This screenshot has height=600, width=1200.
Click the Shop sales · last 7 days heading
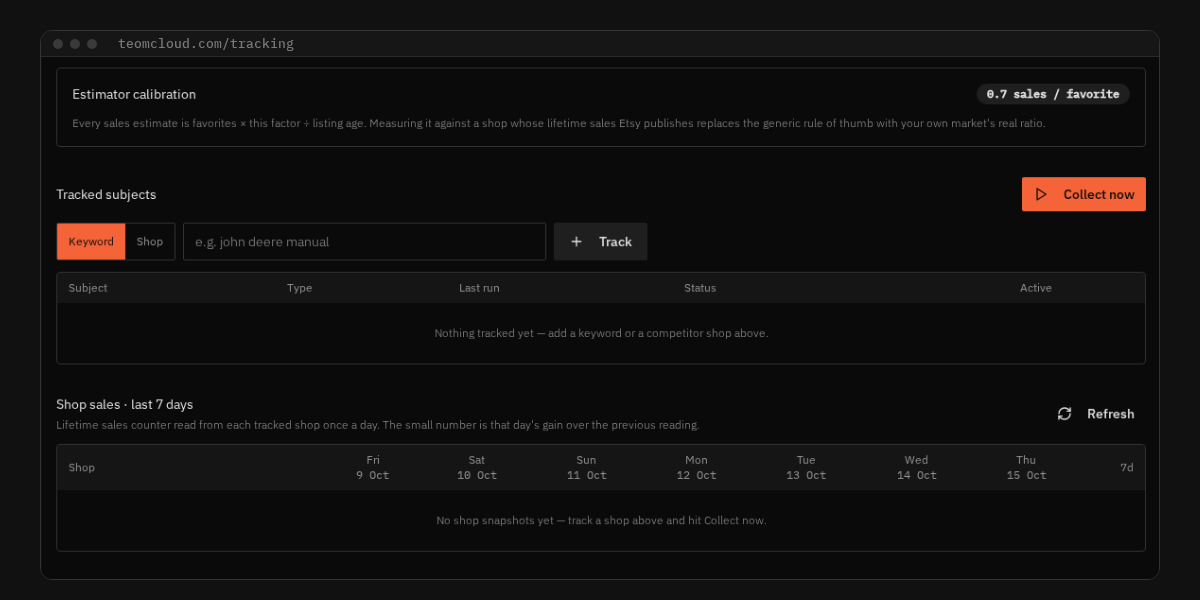pos(125,404)
